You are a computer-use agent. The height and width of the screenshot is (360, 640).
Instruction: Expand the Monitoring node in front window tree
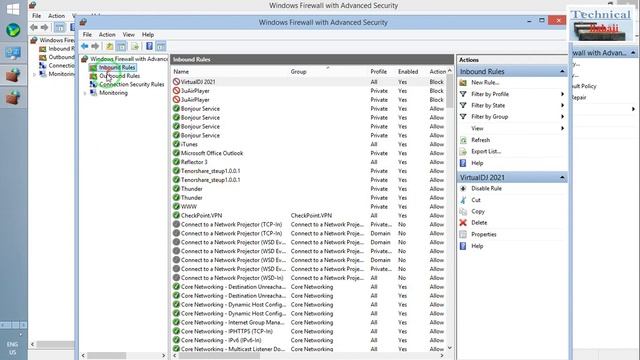click(85, 93)
